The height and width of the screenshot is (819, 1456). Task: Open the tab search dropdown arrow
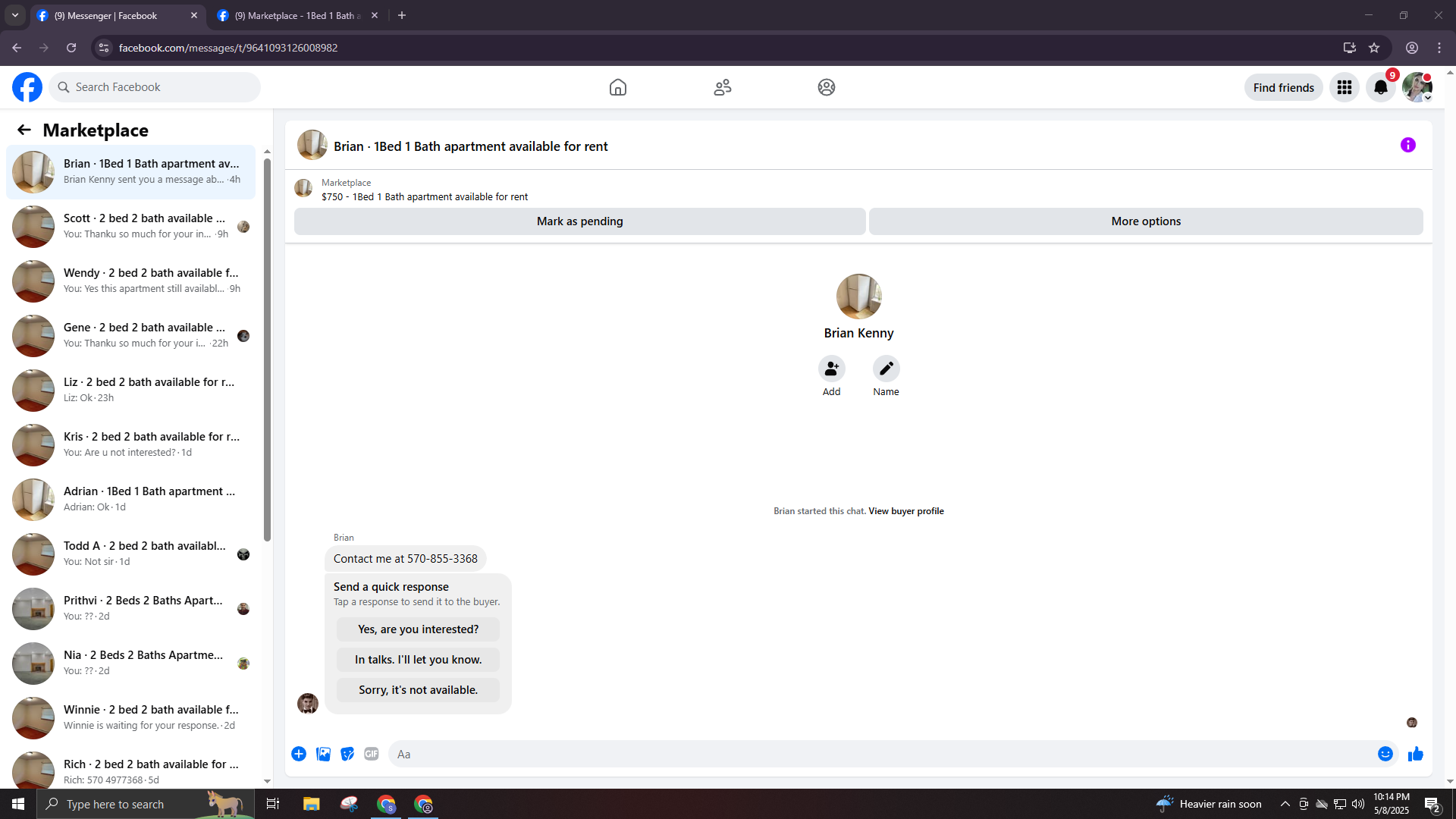point(15,15)
